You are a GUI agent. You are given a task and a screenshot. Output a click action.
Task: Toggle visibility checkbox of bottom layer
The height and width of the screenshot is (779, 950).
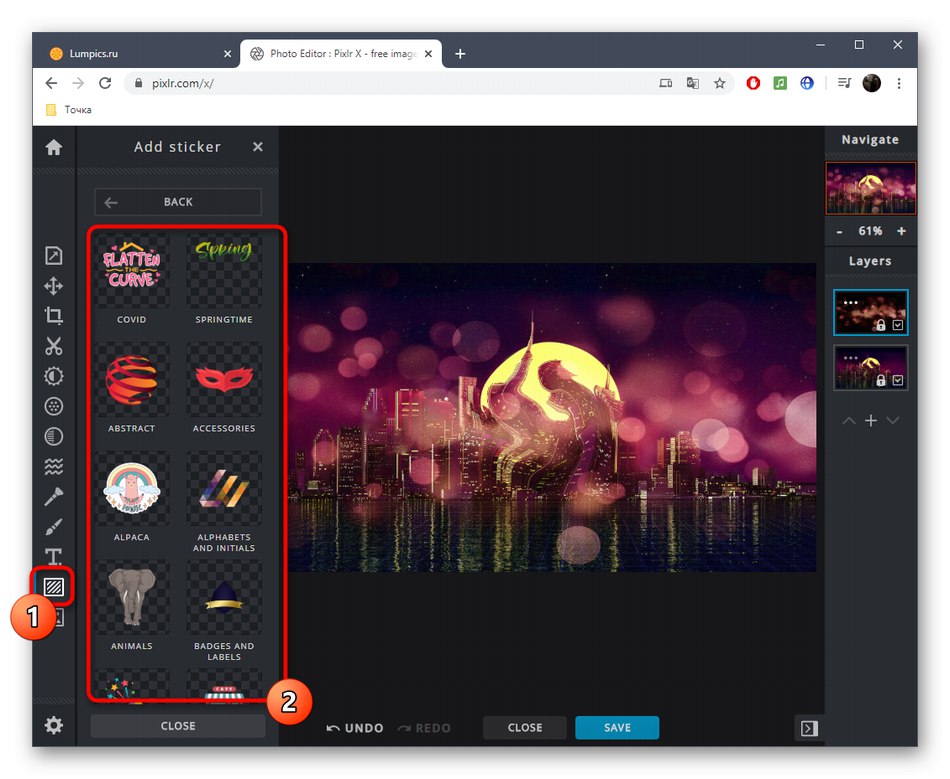pyautogui.click(x=898, y=380)
